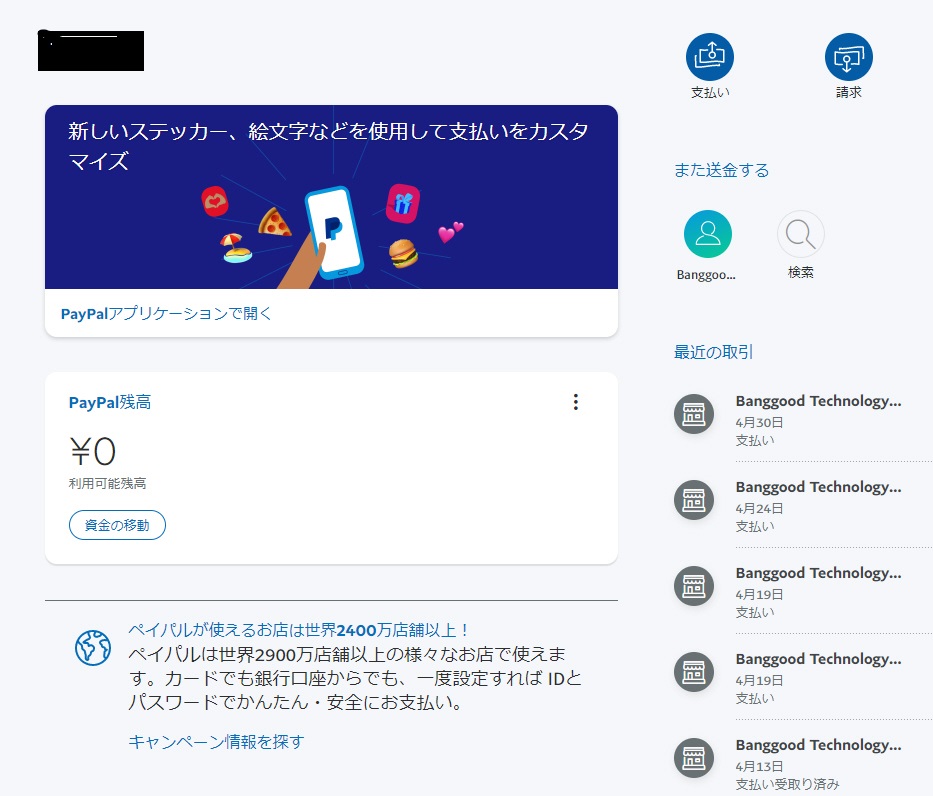The width and height of the screenshot is (933, 796).
Task: Click the 請求 request money icon
Action: pyautogui.click(x=849, y=57)
